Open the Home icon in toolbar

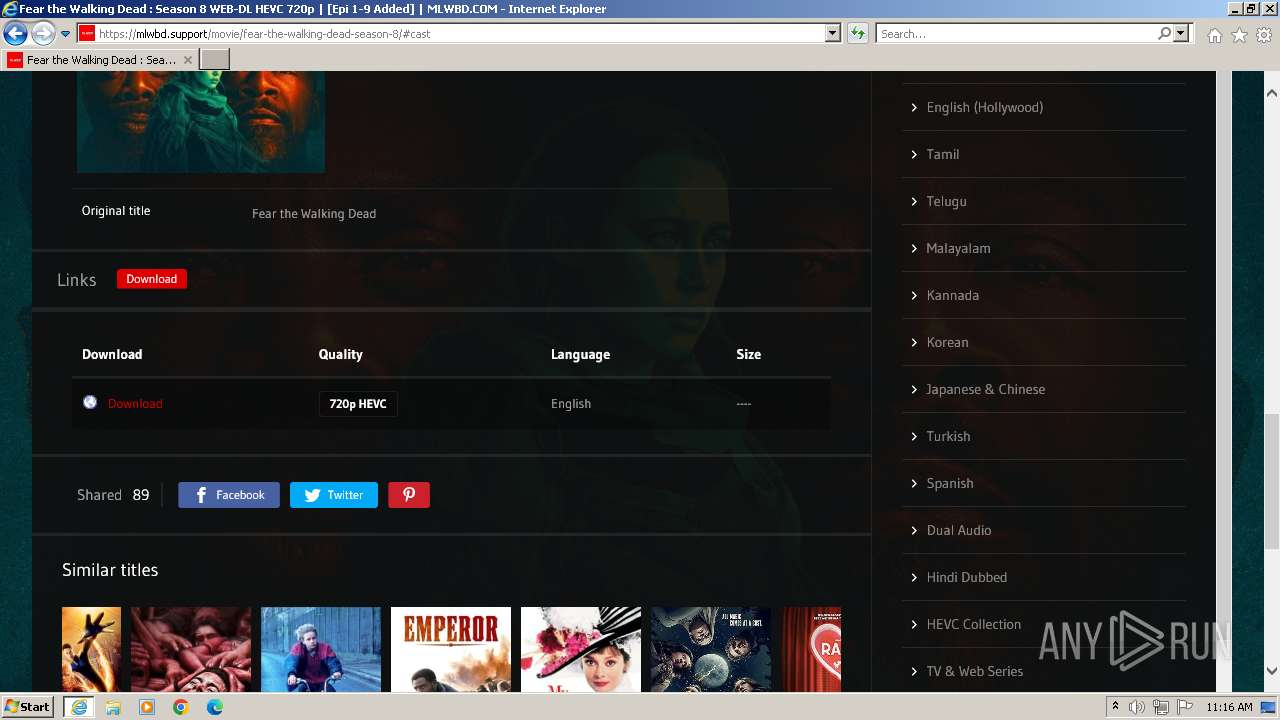[1214, 35]
